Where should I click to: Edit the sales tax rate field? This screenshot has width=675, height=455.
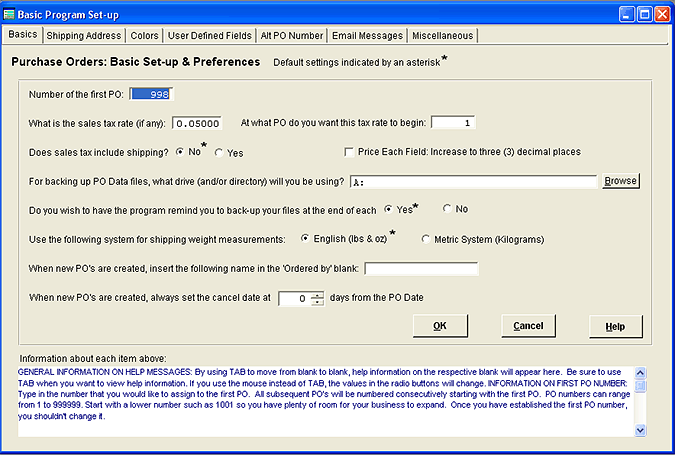coord(197,123)
